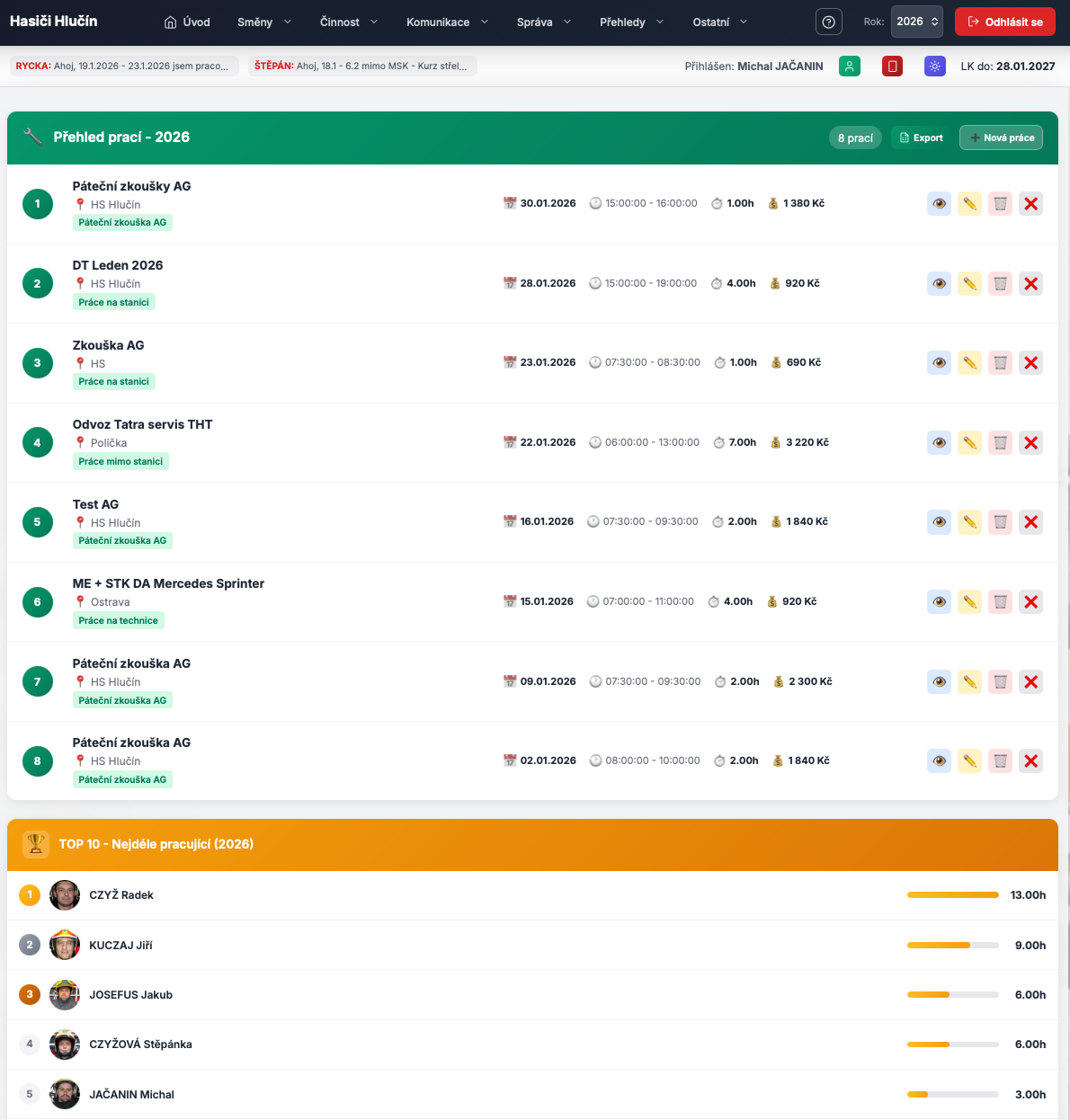Click the help question mark icon
This screenshot has height=1120, width=1070.
(x=828, y=22)
